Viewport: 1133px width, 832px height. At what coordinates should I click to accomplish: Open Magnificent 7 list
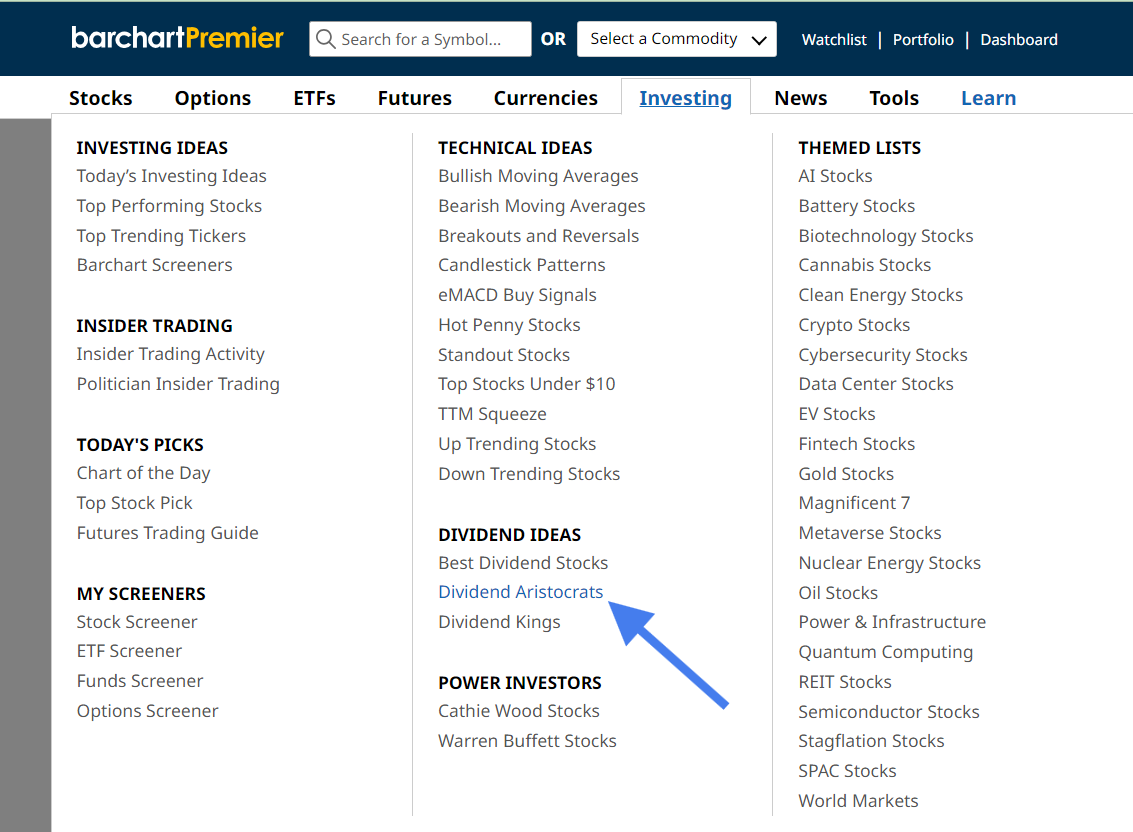pyautogui.click(x=854, y=503)
